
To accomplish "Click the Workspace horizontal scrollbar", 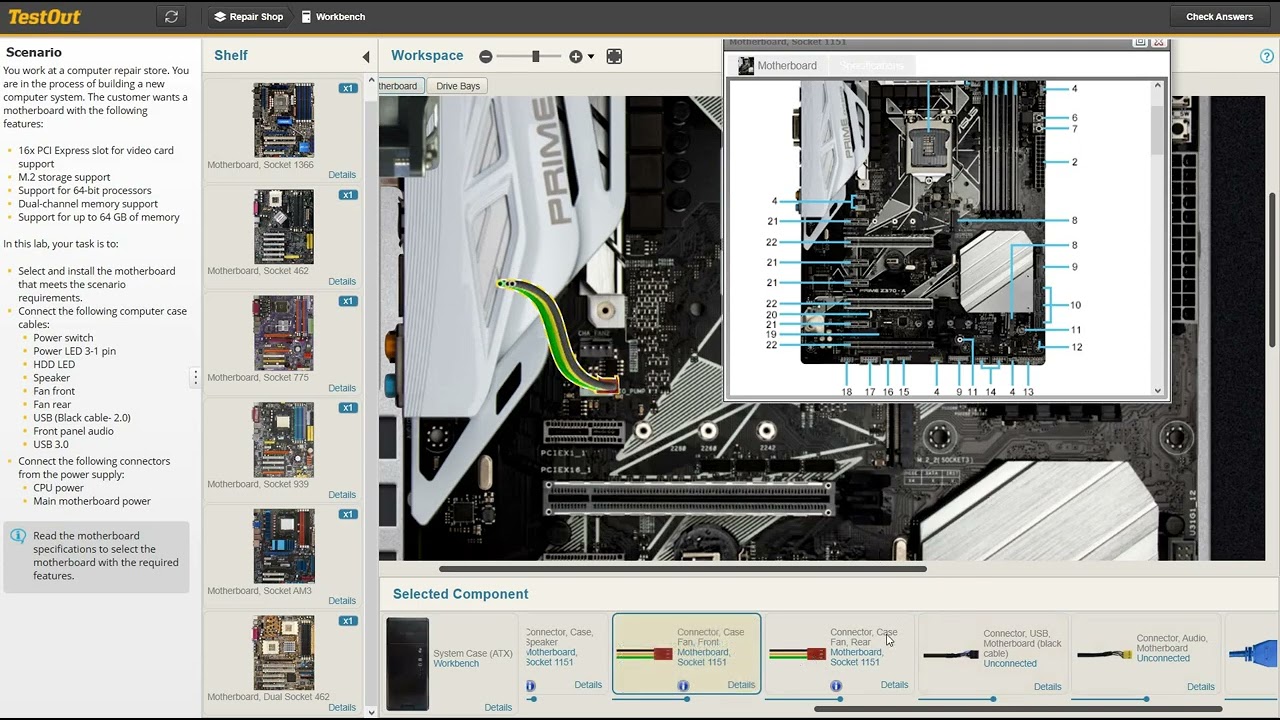I will [683, 569].
